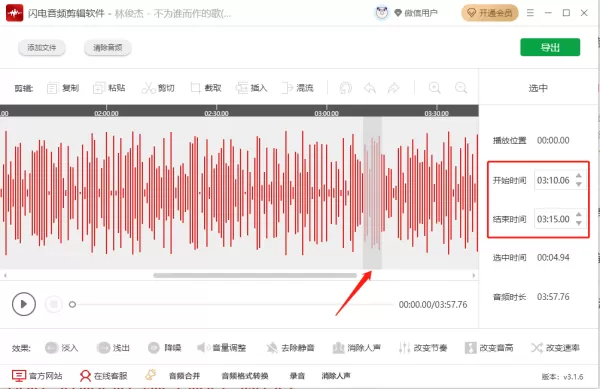
Task: Open the 音量调整 volume adjustment
Action: [222, 348]
